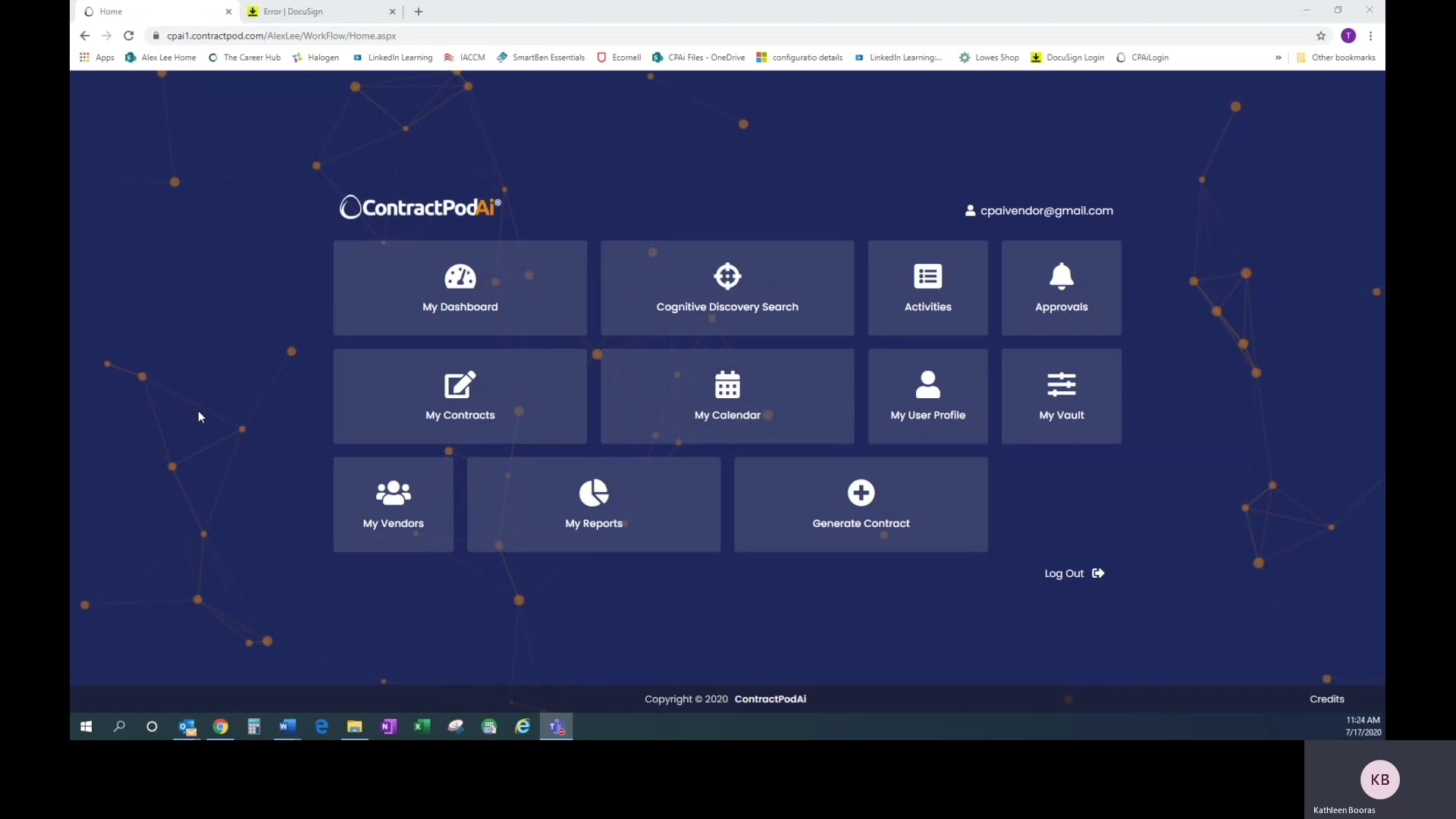Open Activities via the list icon
The image size is (1456, 819).
tap(927, 277)
